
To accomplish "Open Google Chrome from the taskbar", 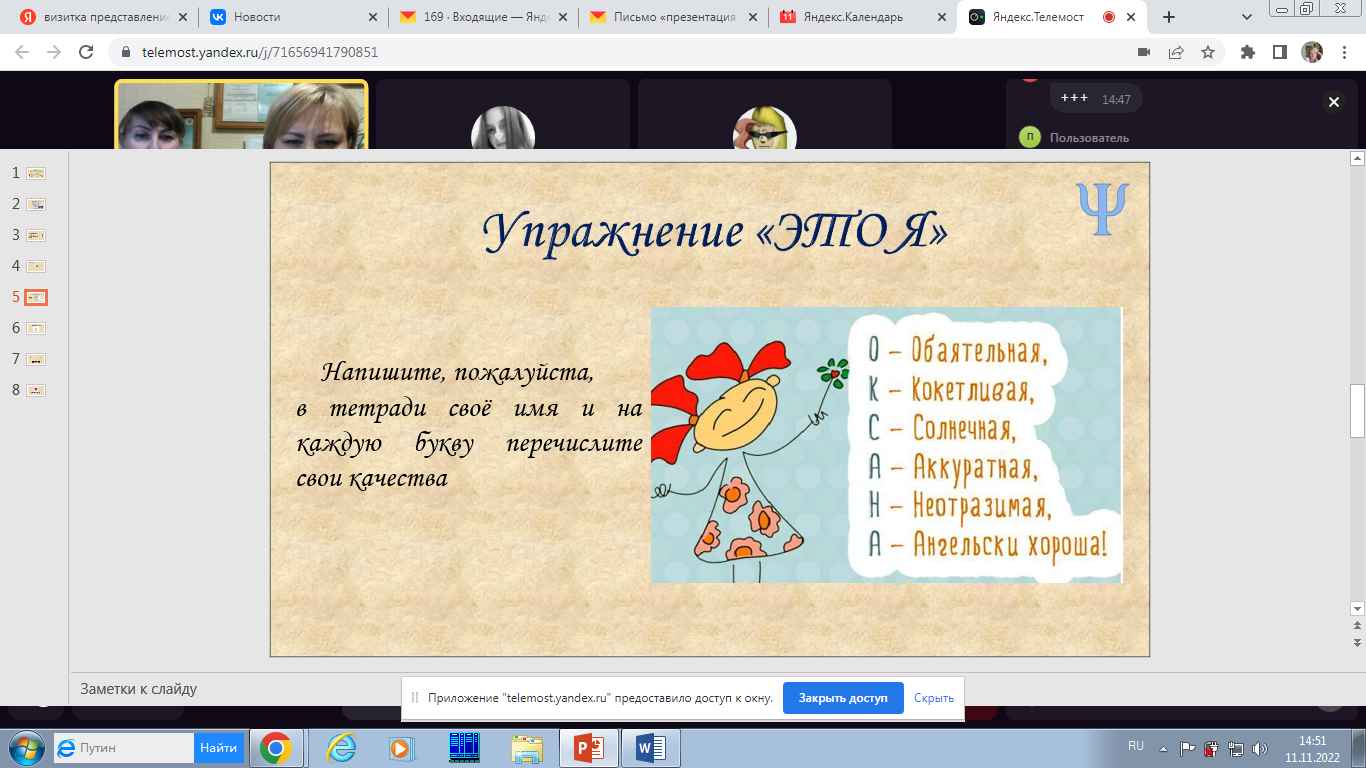I will (x=275, y=747).
